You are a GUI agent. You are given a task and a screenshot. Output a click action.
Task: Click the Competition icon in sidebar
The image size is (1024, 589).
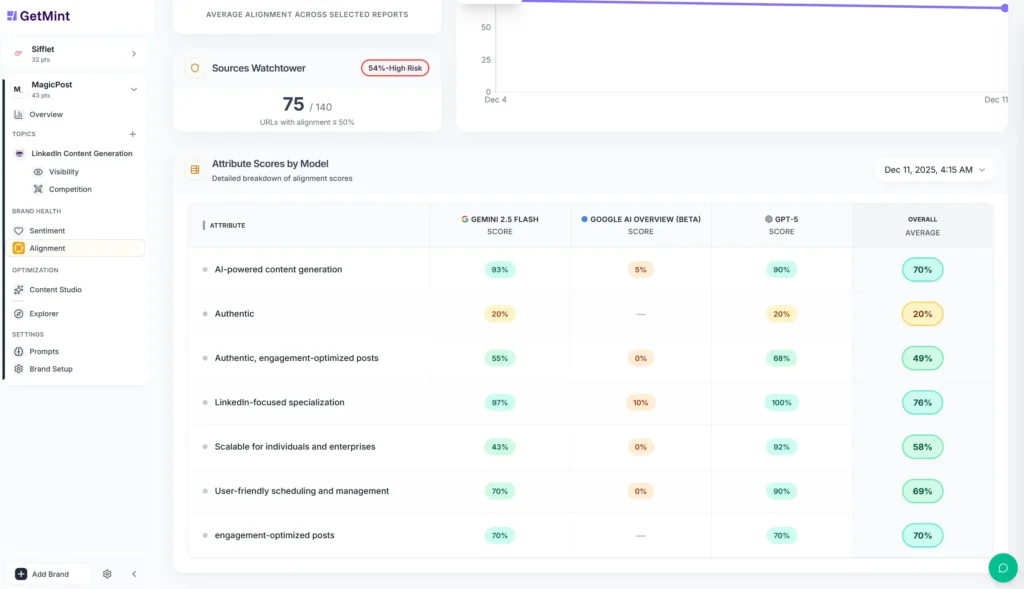coord(37,189)
